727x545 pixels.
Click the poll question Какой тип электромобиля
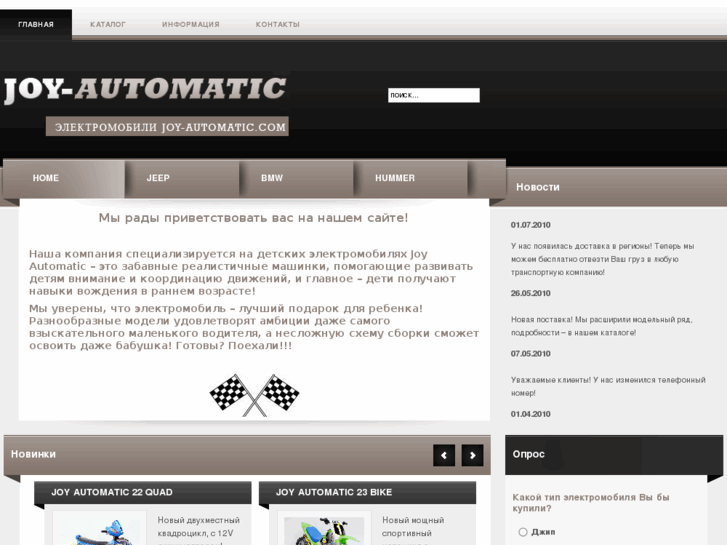[591, 503]
